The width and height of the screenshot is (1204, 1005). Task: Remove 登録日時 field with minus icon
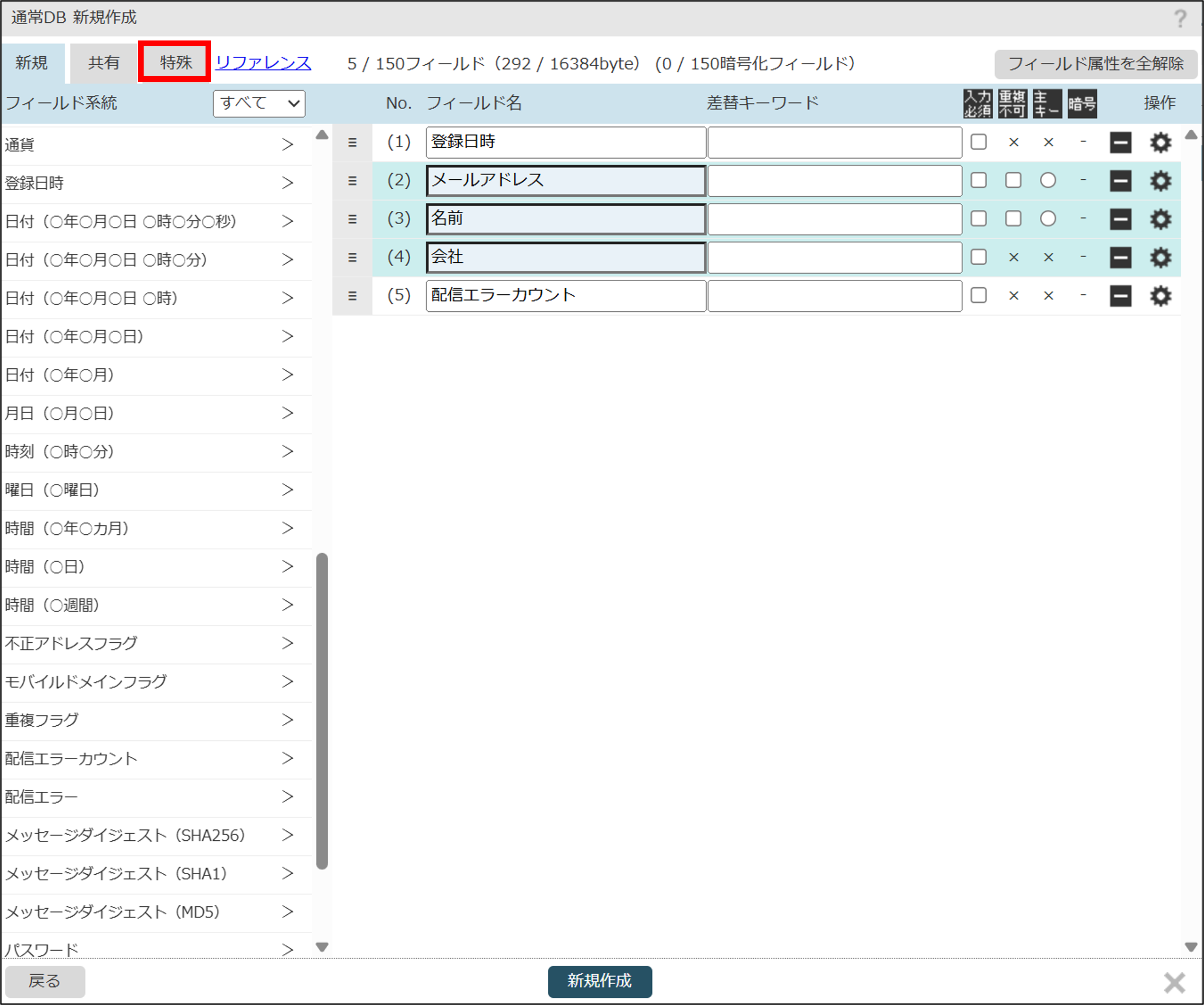[1120, 142]
